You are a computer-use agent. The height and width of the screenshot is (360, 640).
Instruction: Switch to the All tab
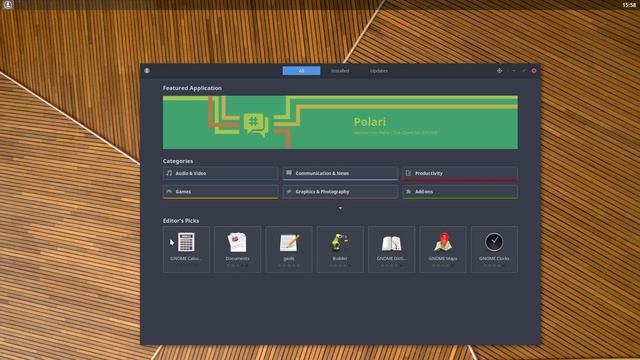[301, 71]
